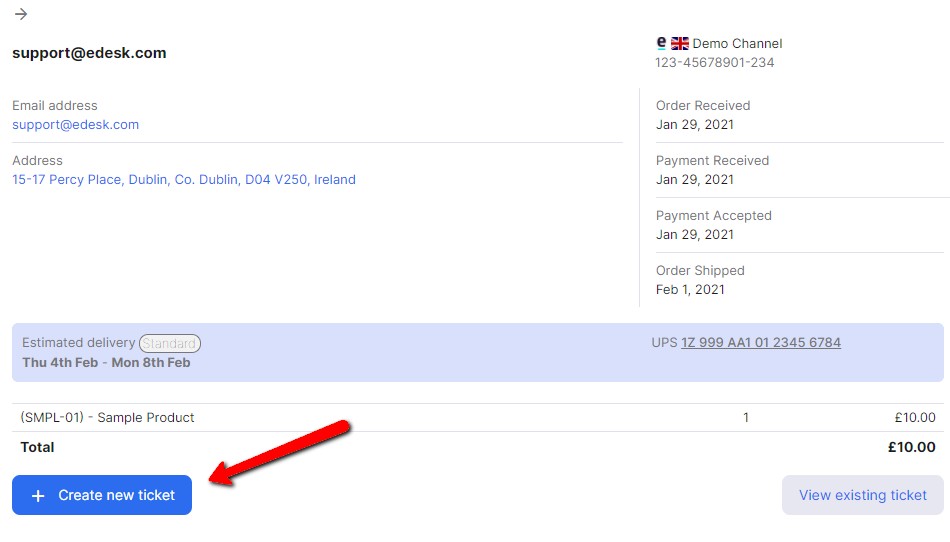Click the Standard delivery badge

(x=170, y=343)
